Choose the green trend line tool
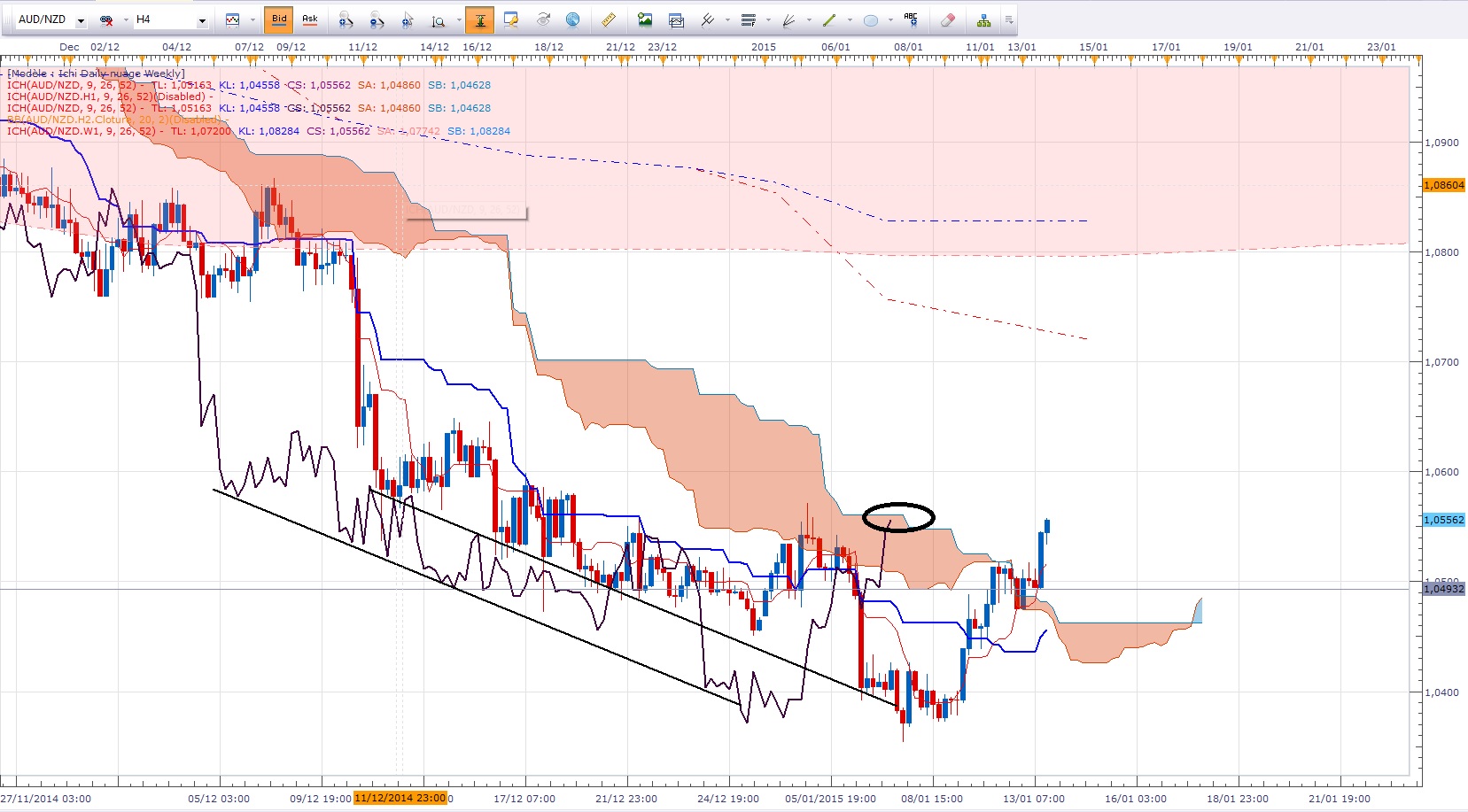Viewport: 1468px width, 812px height. 829,19
